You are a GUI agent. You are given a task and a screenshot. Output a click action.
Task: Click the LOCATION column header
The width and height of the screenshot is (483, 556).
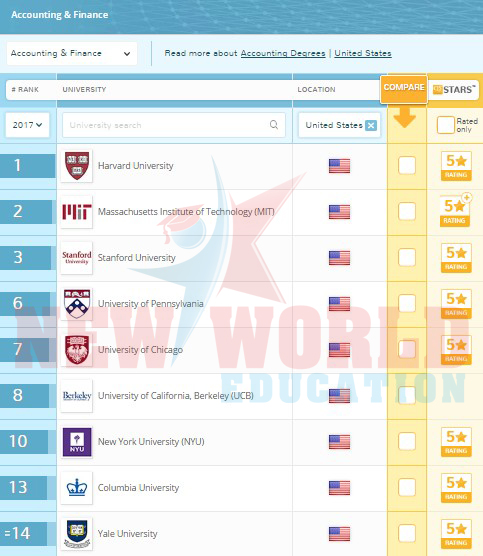click(316, 89)
